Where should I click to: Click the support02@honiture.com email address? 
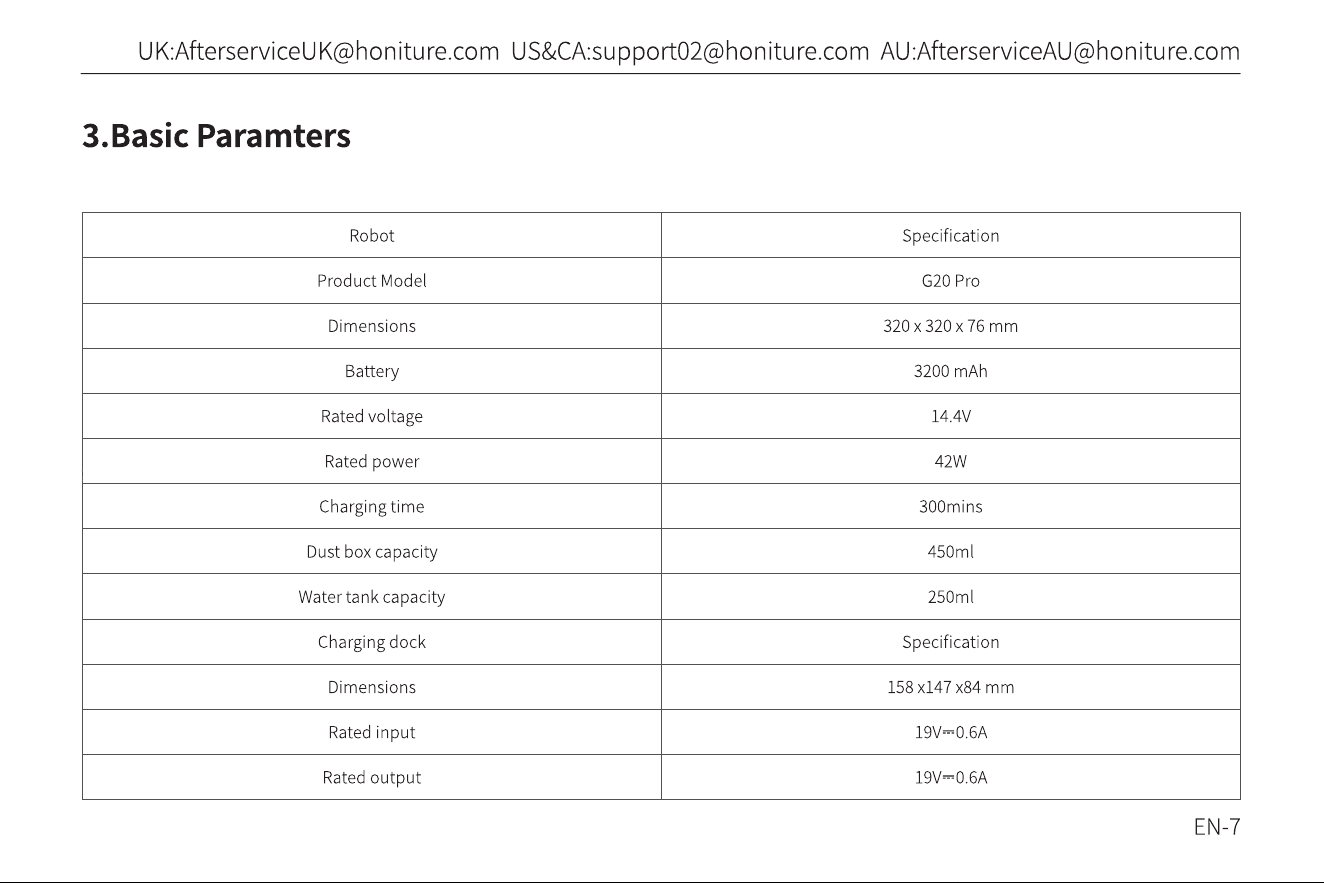[x=730, y=51]
